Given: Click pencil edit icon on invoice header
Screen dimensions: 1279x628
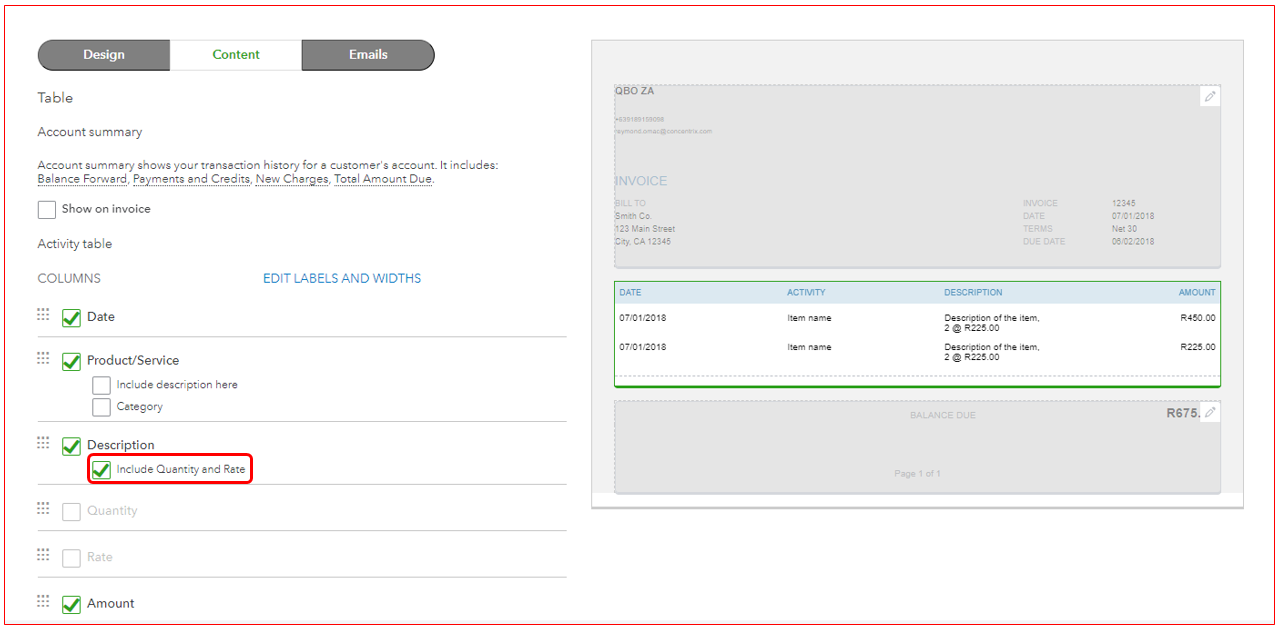Looking at the screenshot, I should click(x=1210, y=97).
